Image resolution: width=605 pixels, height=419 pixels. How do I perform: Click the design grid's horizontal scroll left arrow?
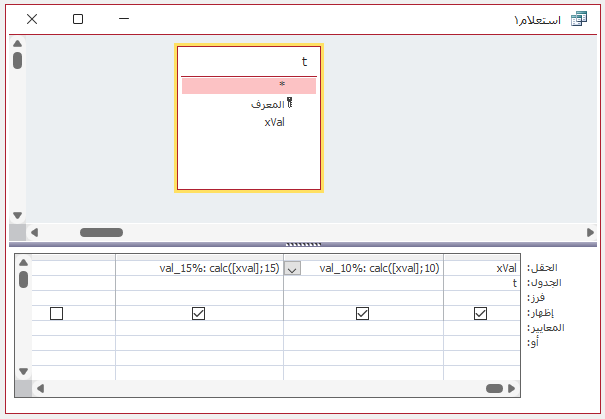tap(39, 388)
